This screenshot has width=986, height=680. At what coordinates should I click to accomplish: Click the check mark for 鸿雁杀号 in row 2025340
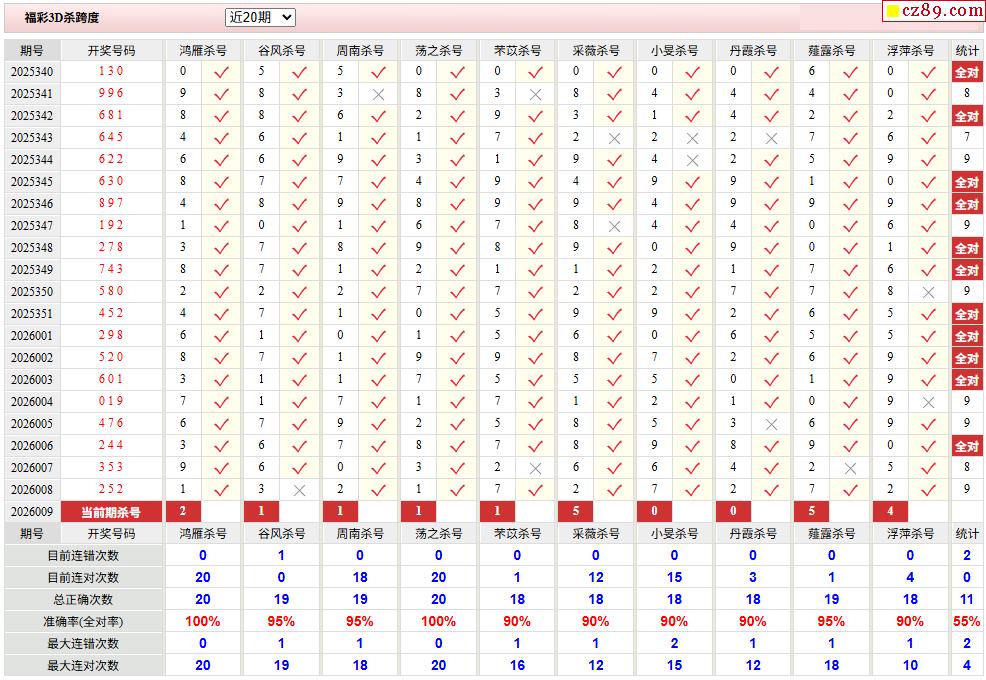pyautogui.click(x=221, y=72)
